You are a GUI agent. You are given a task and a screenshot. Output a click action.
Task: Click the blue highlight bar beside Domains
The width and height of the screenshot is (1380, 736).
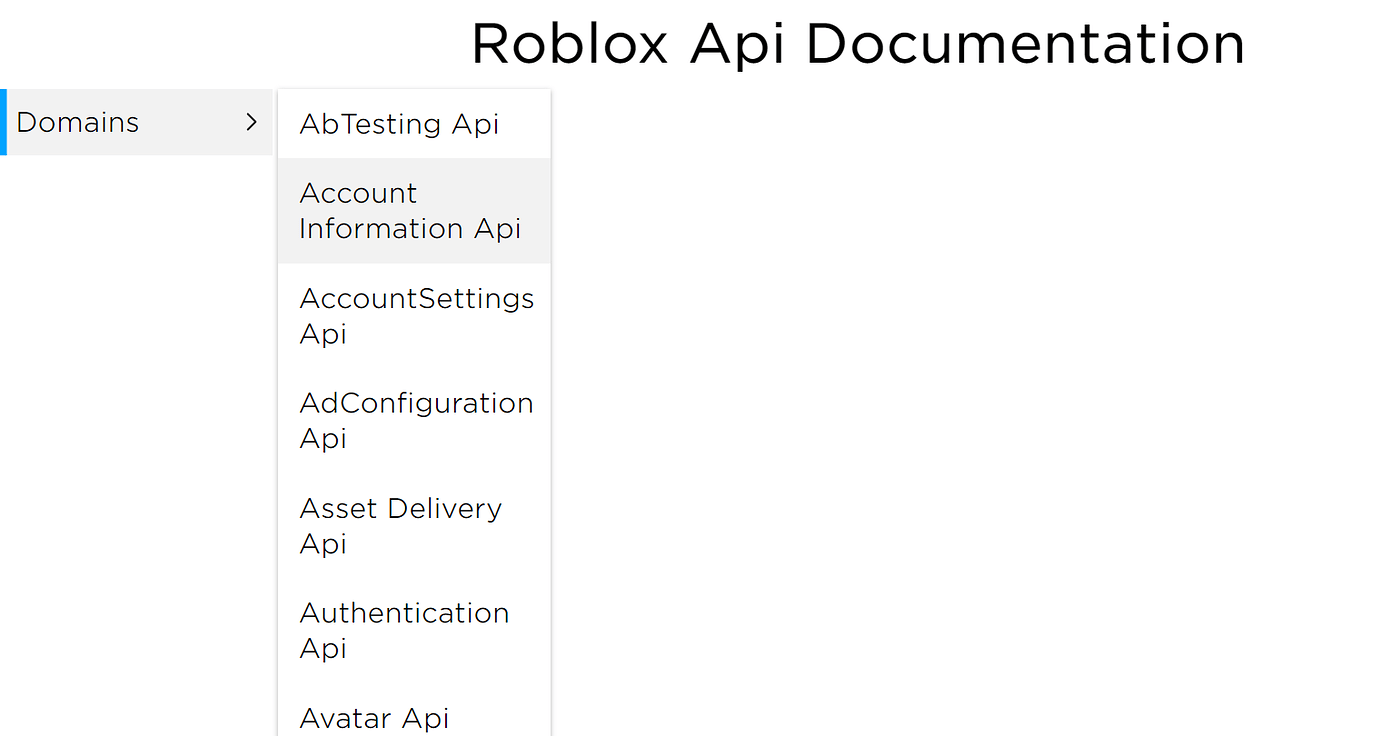(x=2, y=122)
